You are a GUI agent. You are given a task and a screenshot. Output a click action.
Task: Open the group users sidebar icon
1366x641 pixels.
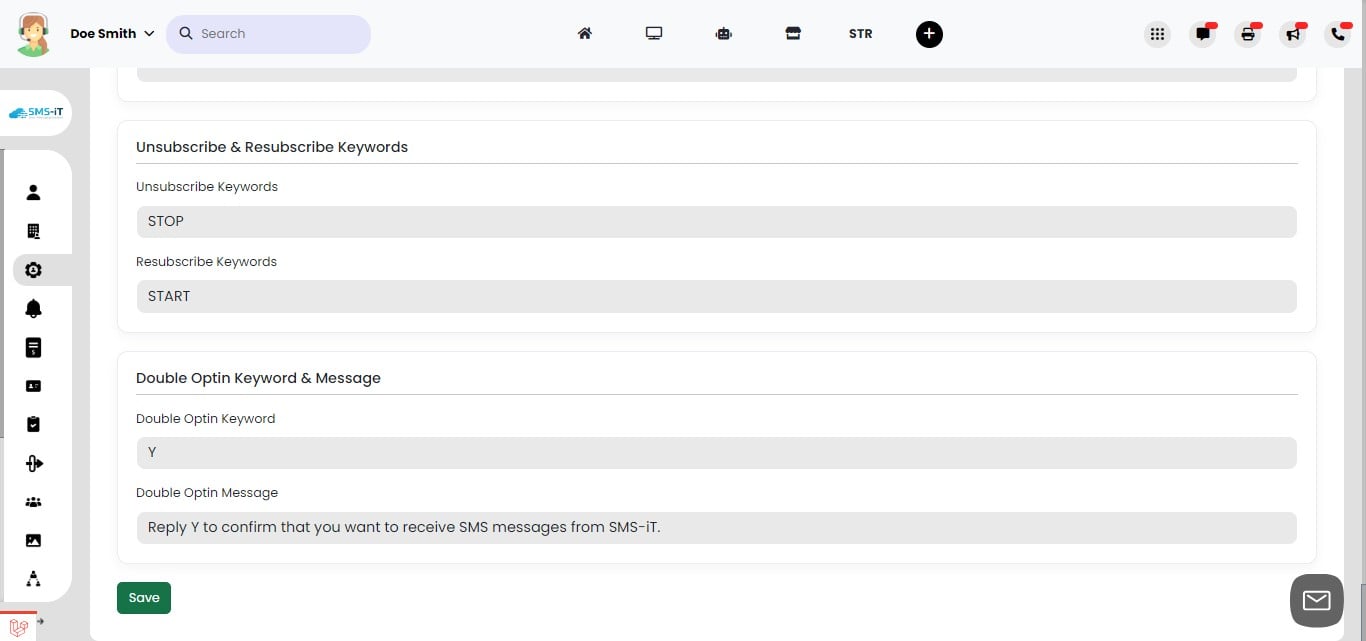click(33, 502)
